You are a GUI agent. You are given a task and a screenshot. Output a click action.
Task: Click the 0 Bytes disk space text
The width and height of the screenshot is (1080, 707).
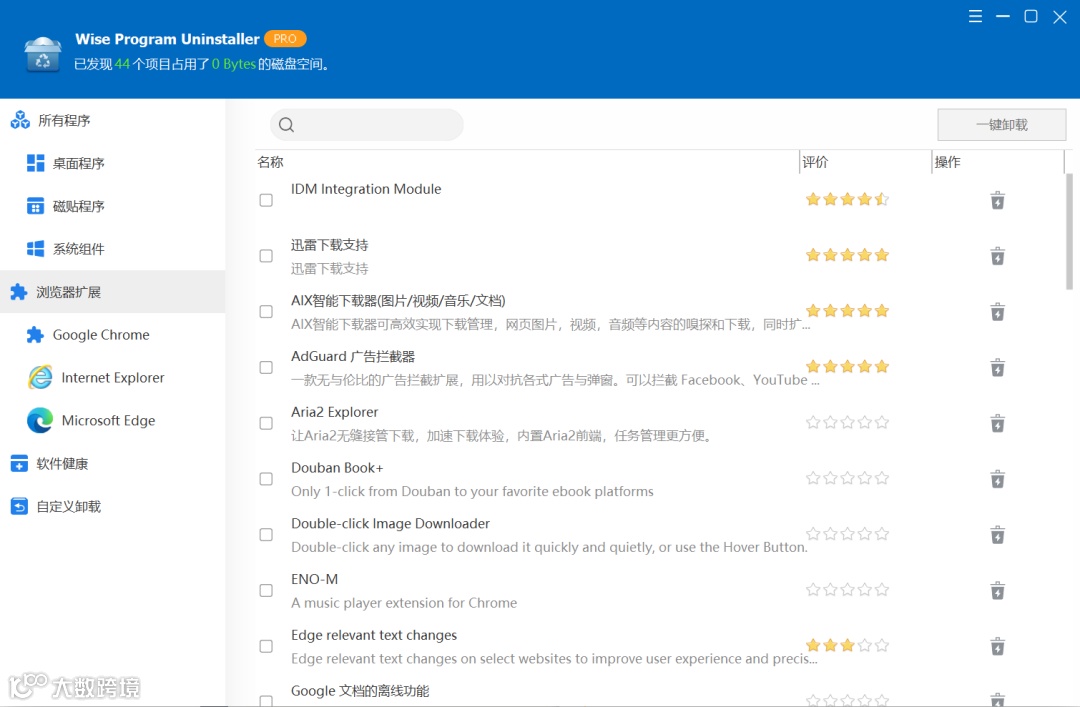coord(233,64)
